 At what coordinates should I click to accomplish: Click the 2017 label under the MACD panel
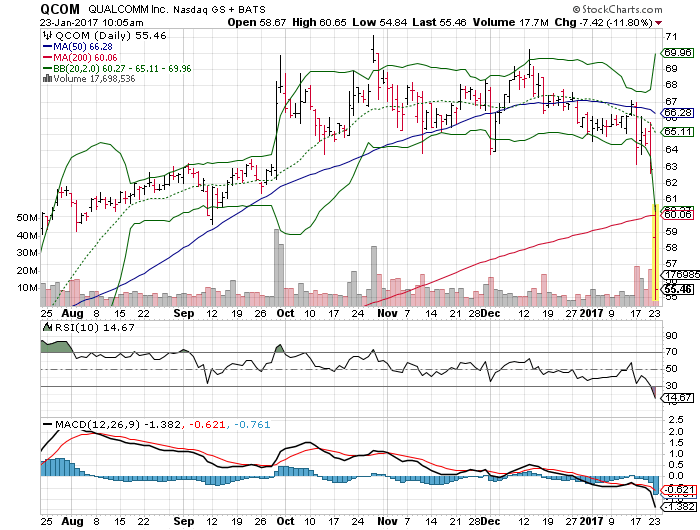(591, 521)
